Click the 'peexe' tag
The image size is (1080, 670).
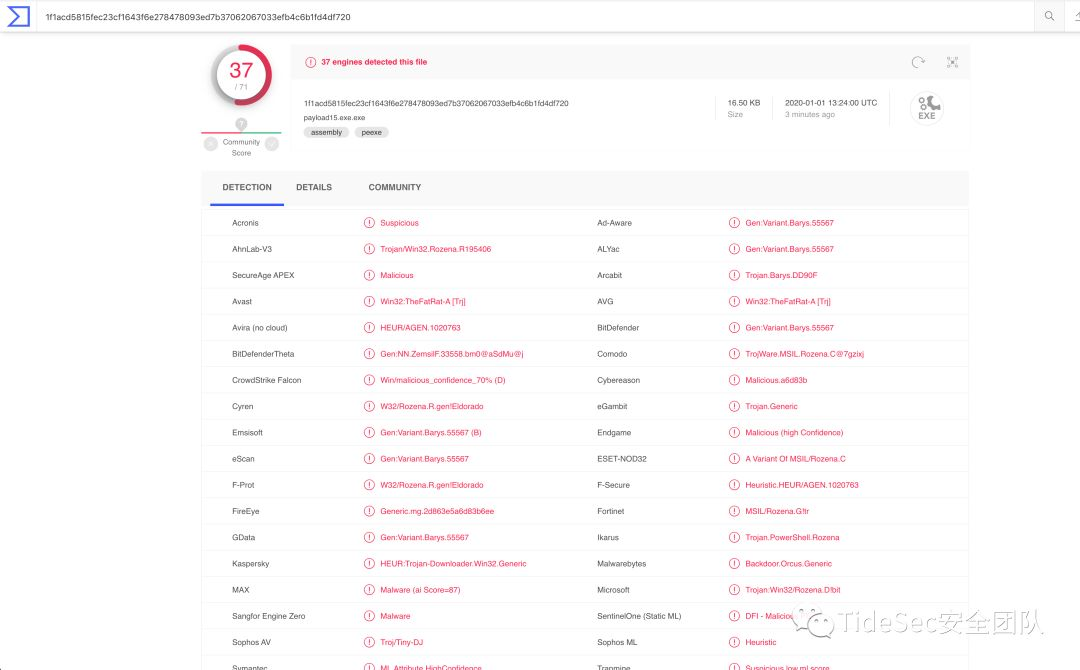pyautogui.click(x=372, y=132)
